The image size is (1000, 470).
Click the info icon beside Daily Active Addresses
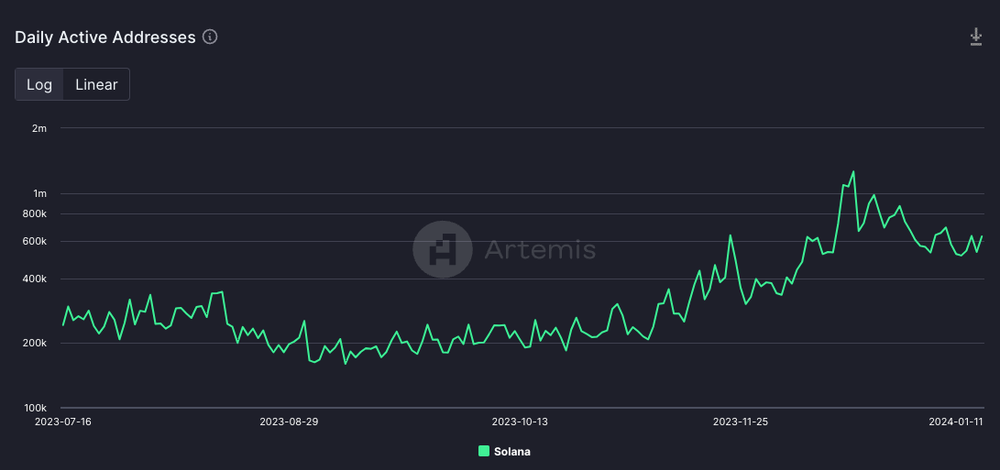click(210, 37)
